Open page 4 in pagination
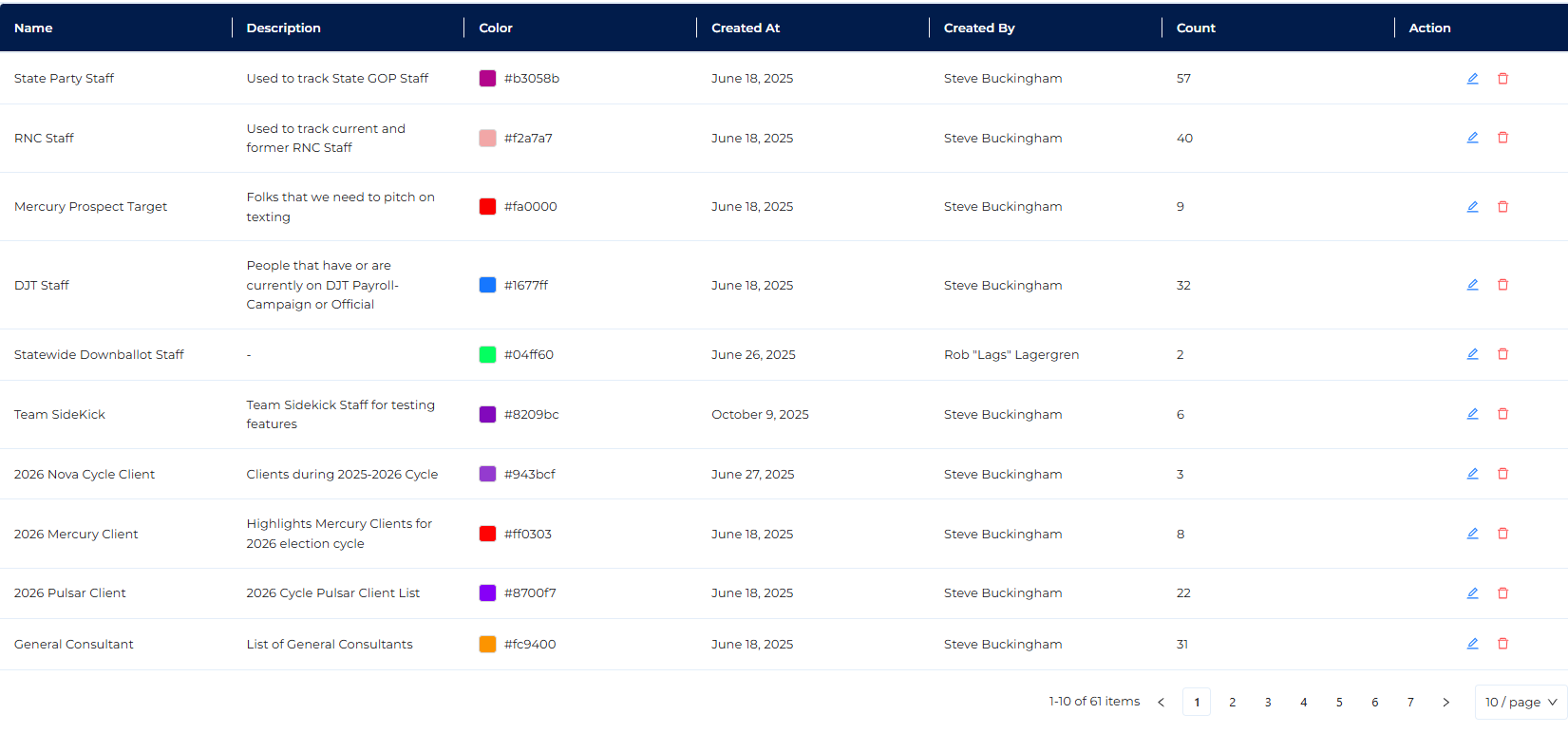 point(1303,703)
